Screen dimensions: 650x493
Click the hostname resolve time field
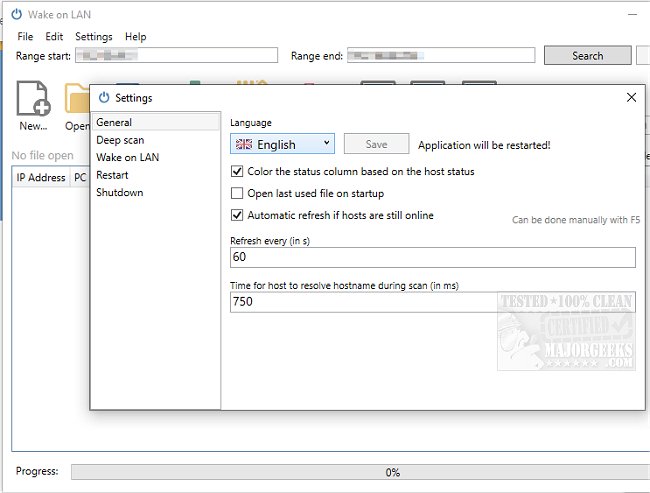click(x=433, y=302)
